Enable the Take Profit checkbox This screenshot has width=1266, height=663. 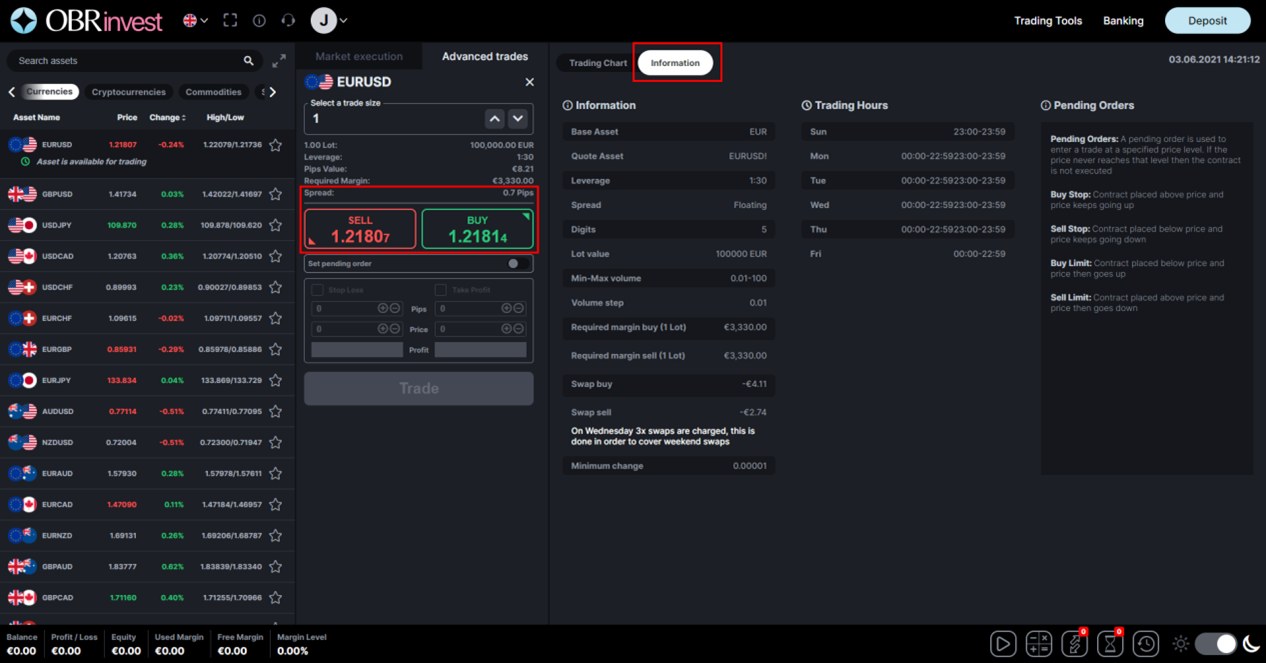[x=438, y=289]
